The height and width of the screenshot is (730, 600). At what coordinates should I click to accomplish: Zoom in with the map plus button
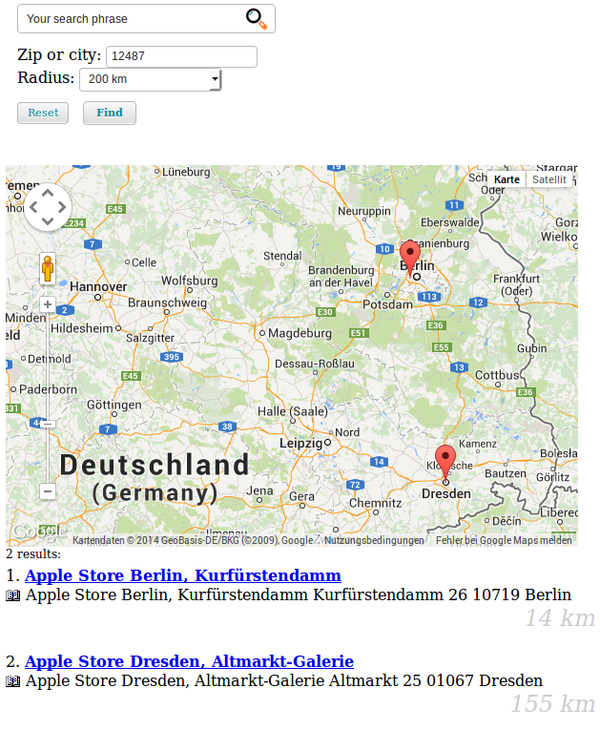[47, 304]
